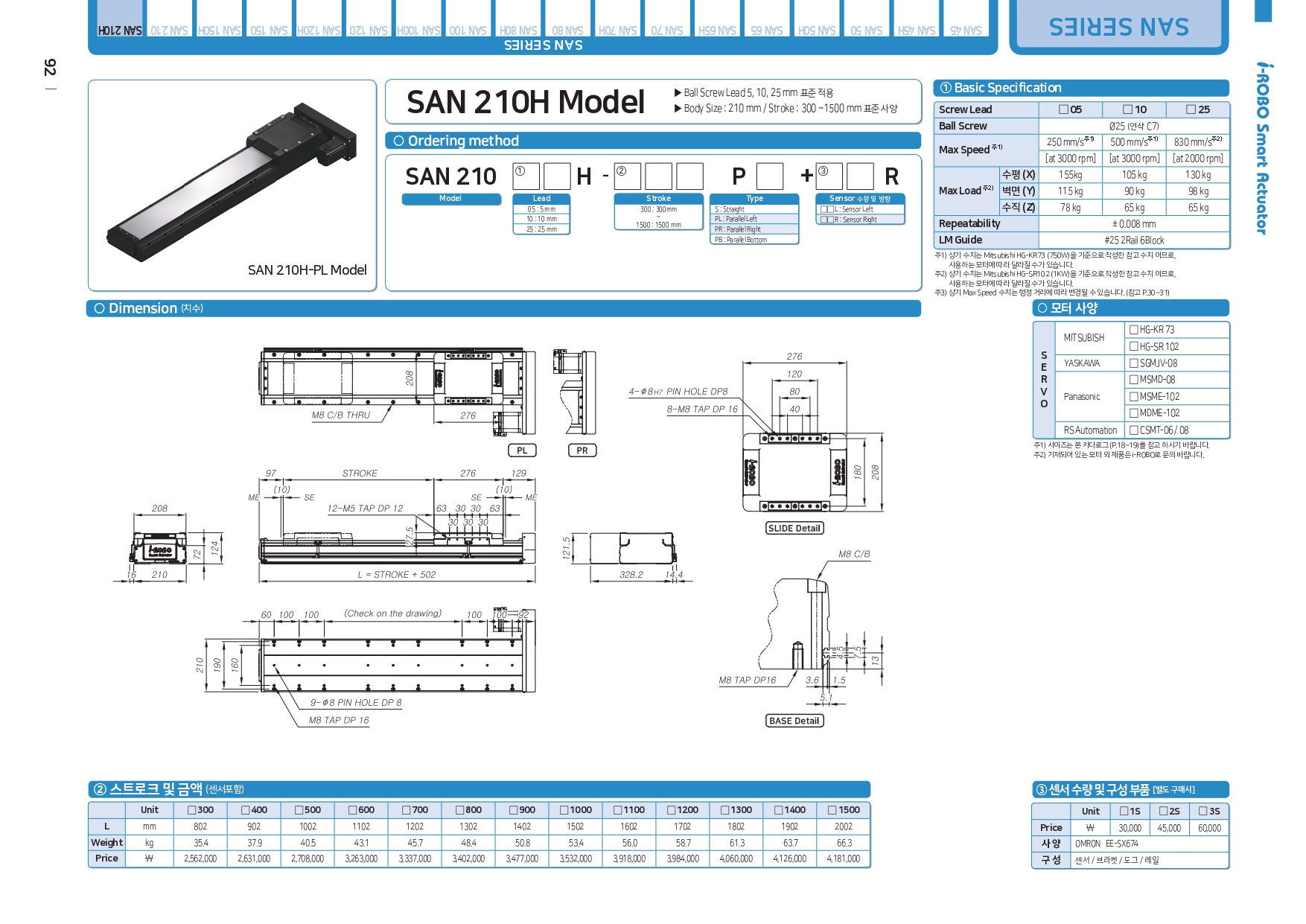Click the sensor price '60,000'
This screenshot has width=1306, height=924.
(1209, 828)
